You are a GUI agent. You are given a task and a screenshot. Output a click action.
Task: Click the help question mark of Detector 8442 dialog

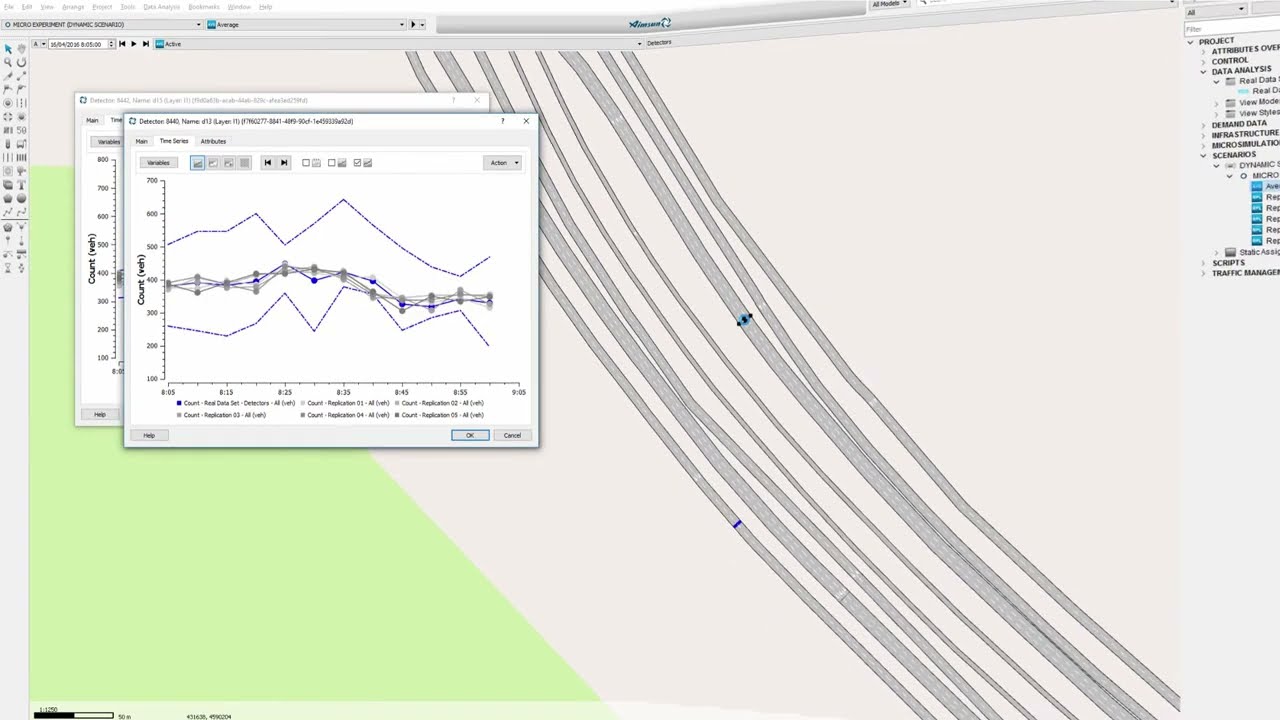point(453,100)
